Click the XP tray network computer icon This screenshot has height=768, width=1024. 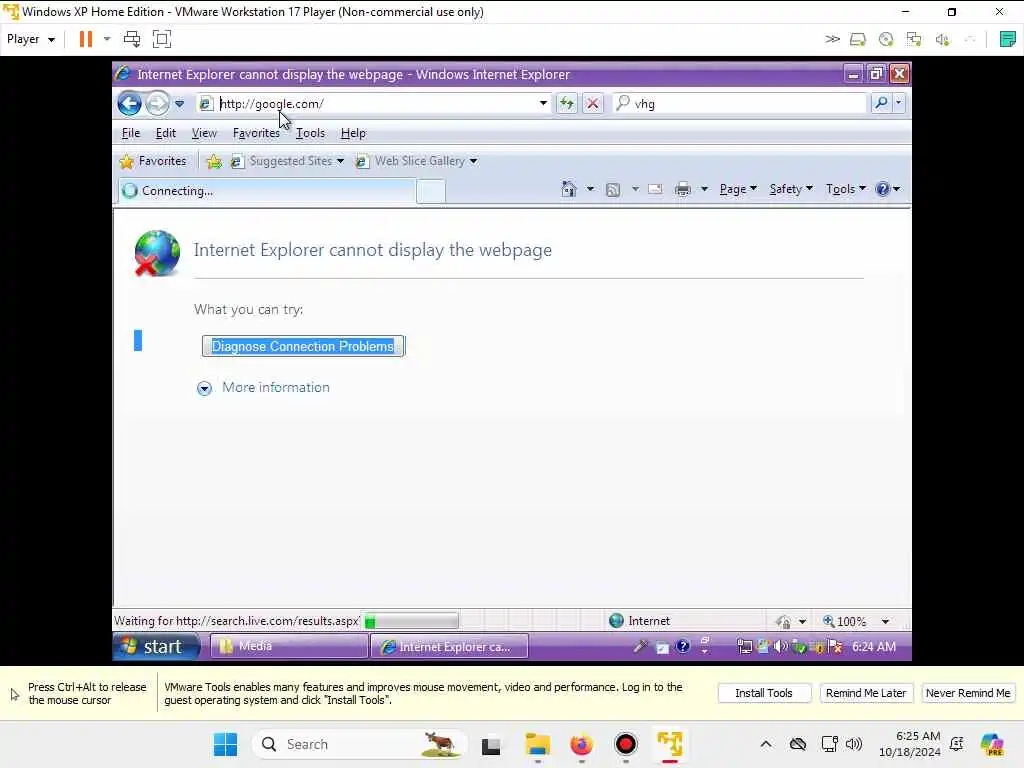click(x=744, y=647)
